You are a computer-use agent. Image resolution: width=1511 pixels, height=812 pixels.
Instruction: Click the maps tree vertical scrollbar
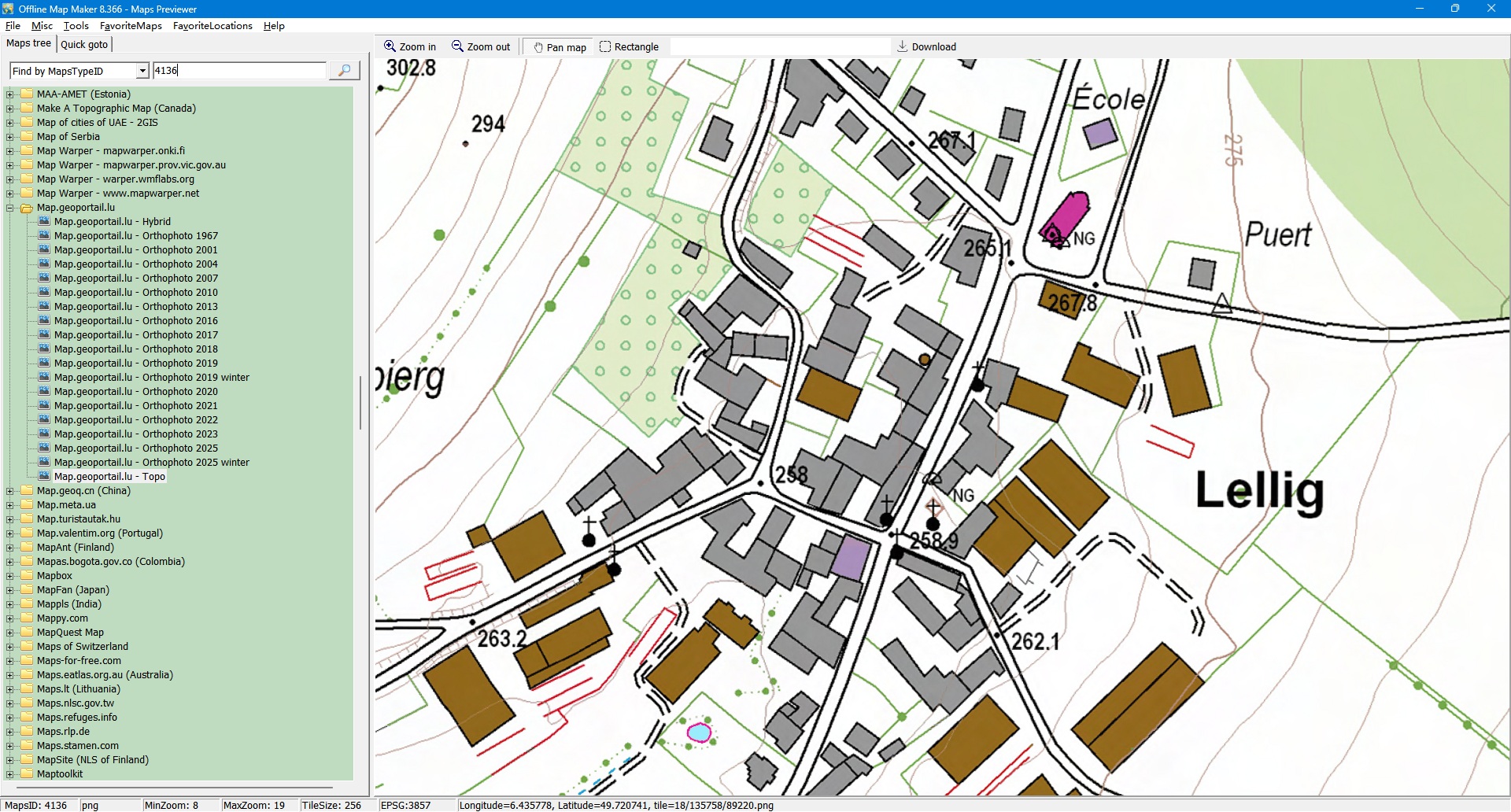tap(360, 403)
